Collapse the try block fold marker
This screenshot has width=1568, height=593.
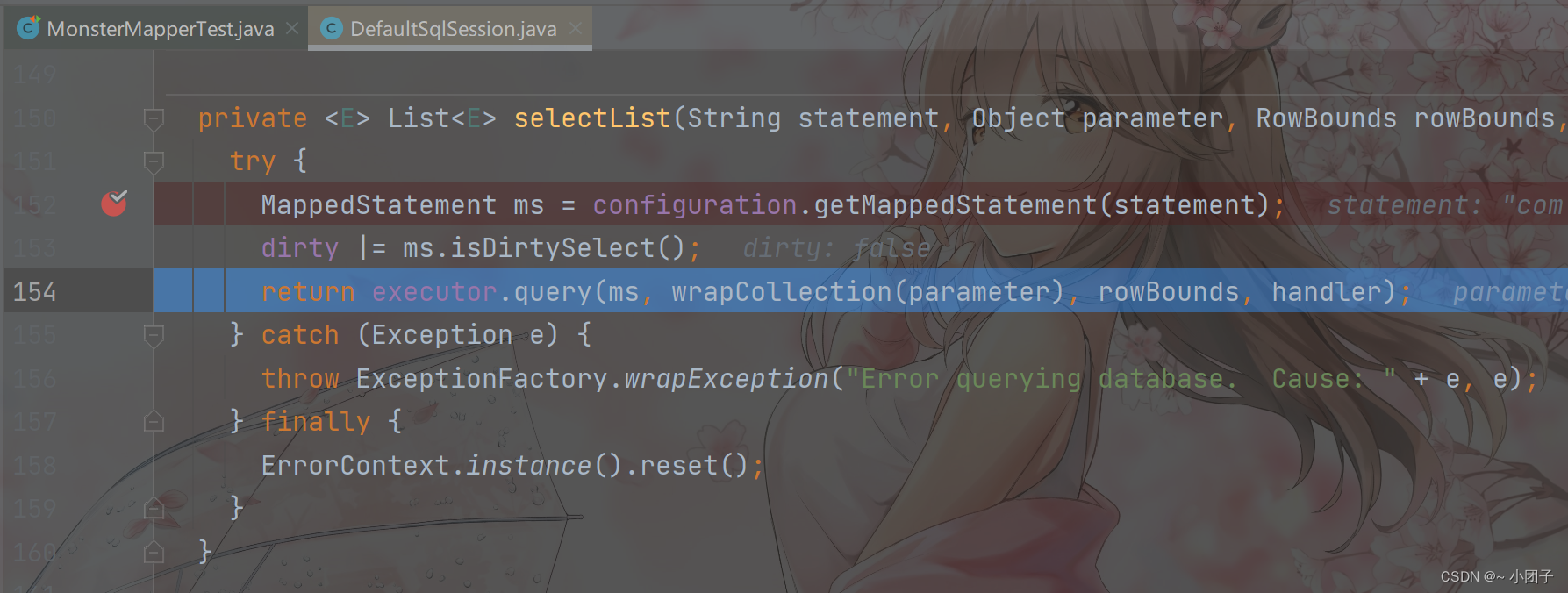pos(154,161)
